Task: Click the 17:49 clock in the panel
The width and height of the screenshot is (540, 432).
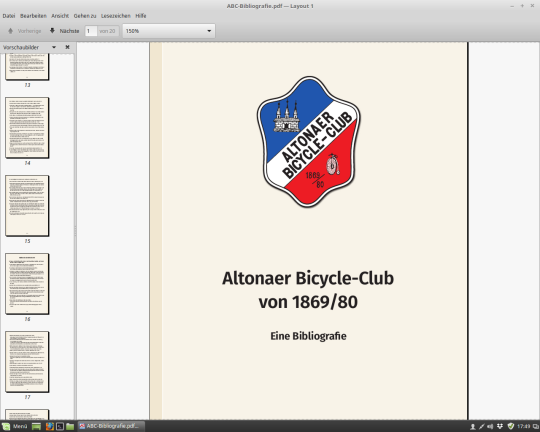Action: coord(523,426)
